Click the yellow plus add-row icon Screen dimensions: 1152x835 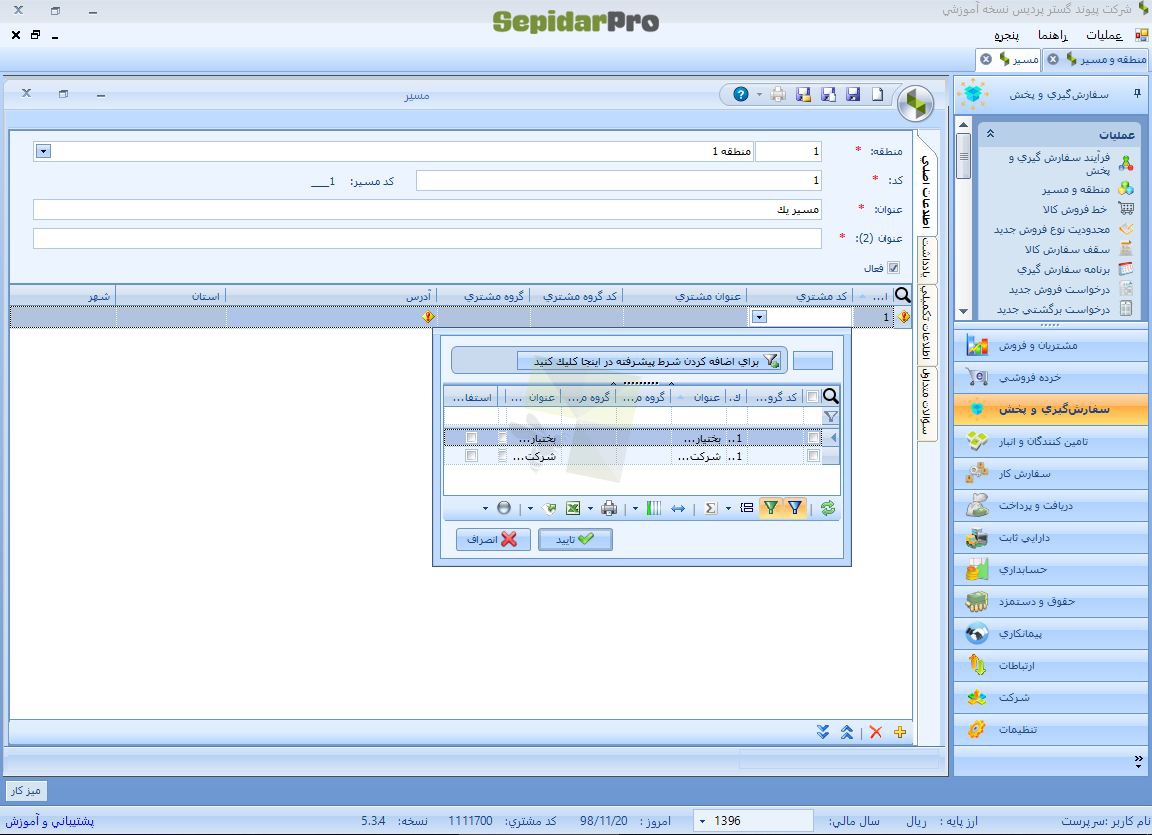click(x=900, y=732)
